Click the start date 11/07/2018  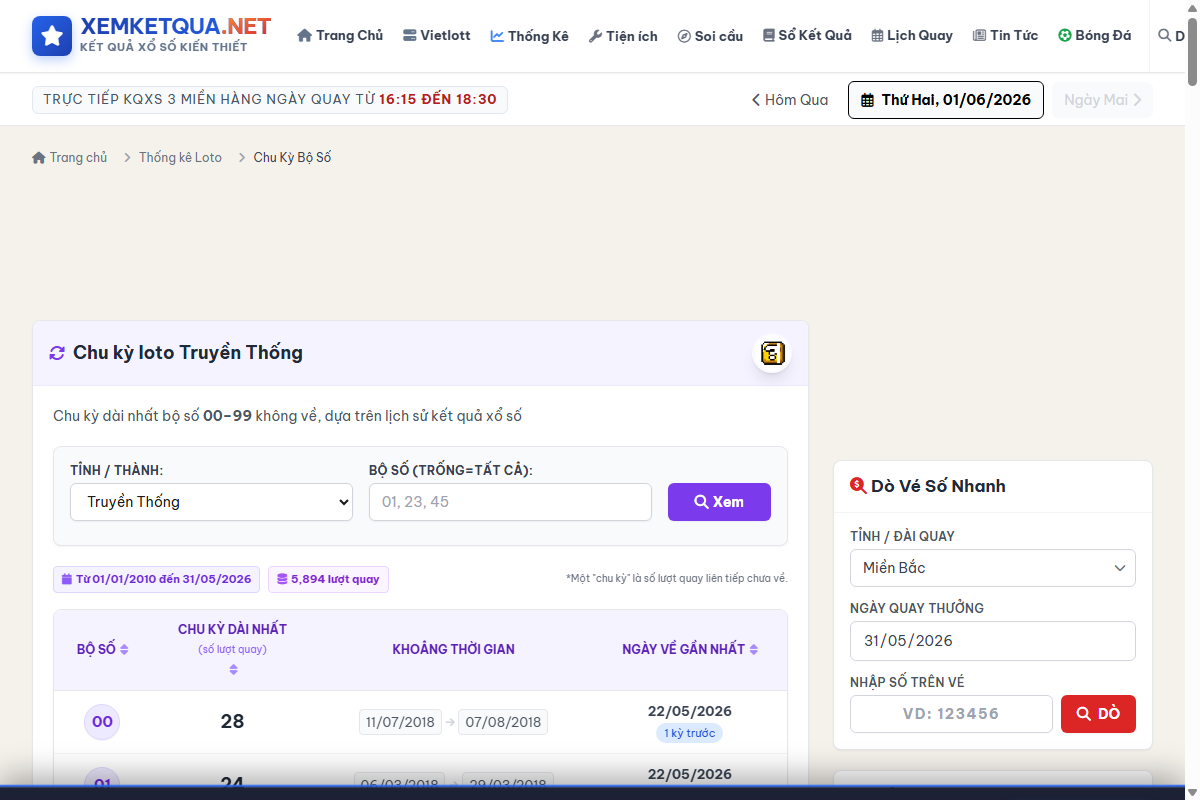(400, 722)
